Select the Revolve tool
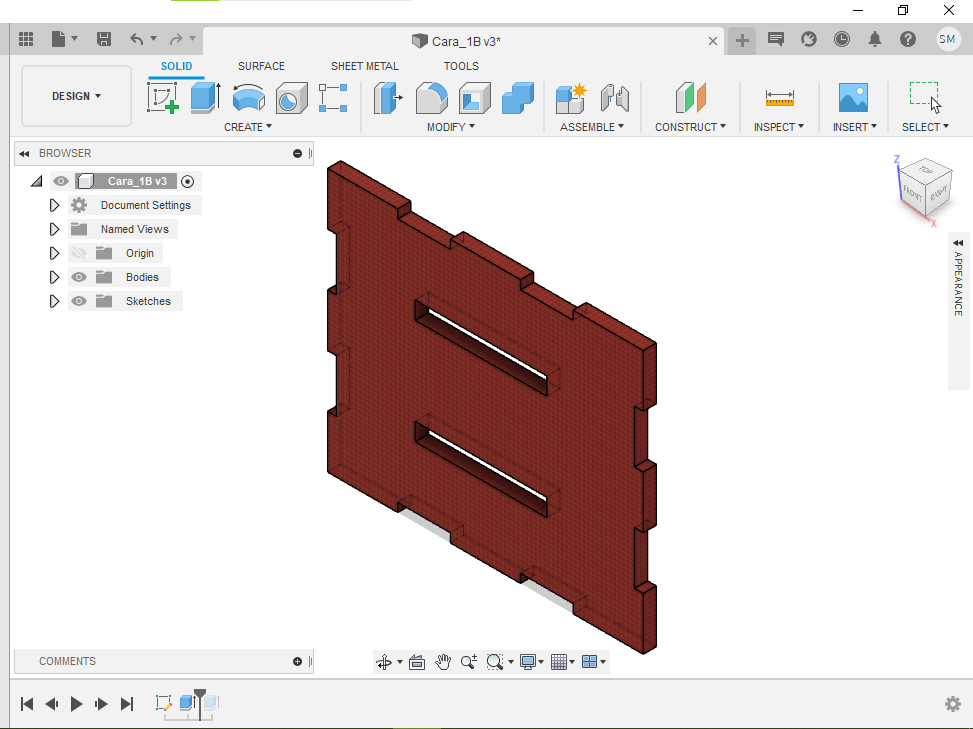The image size is (973, 729). (248, 97)
